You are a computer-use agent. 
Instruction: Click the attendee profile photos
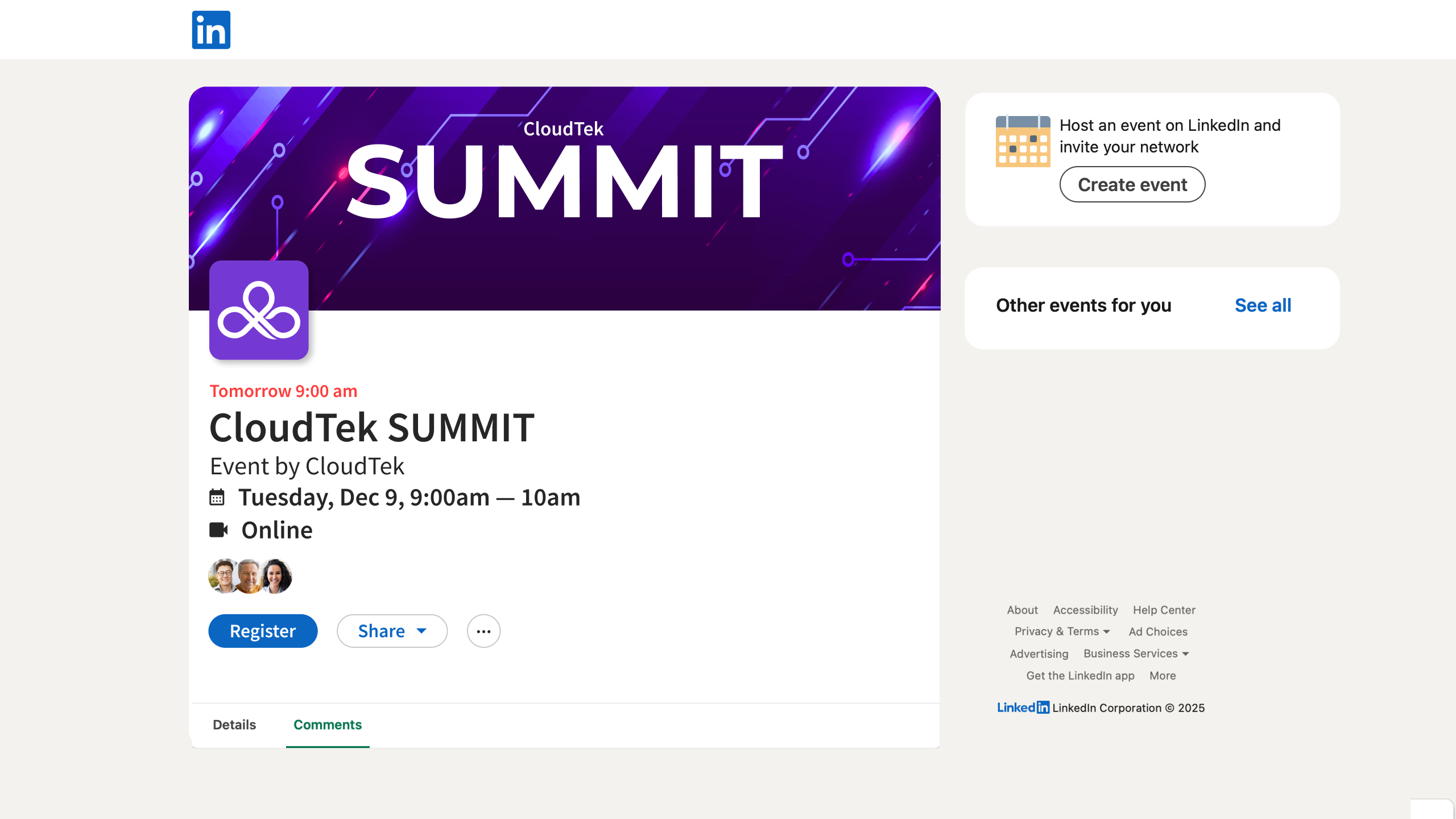250,576
